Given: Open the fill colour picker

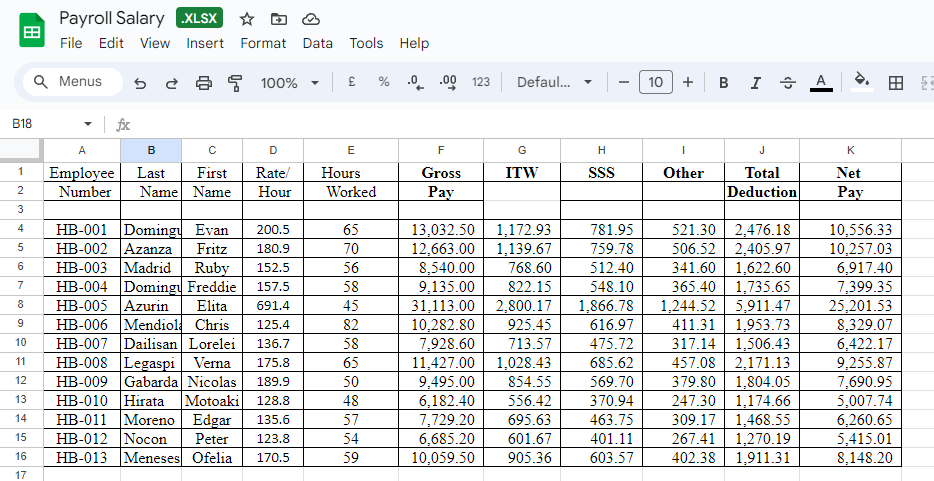Looking at the screenshot, I should pyautogui.click(x=862, y=82).
